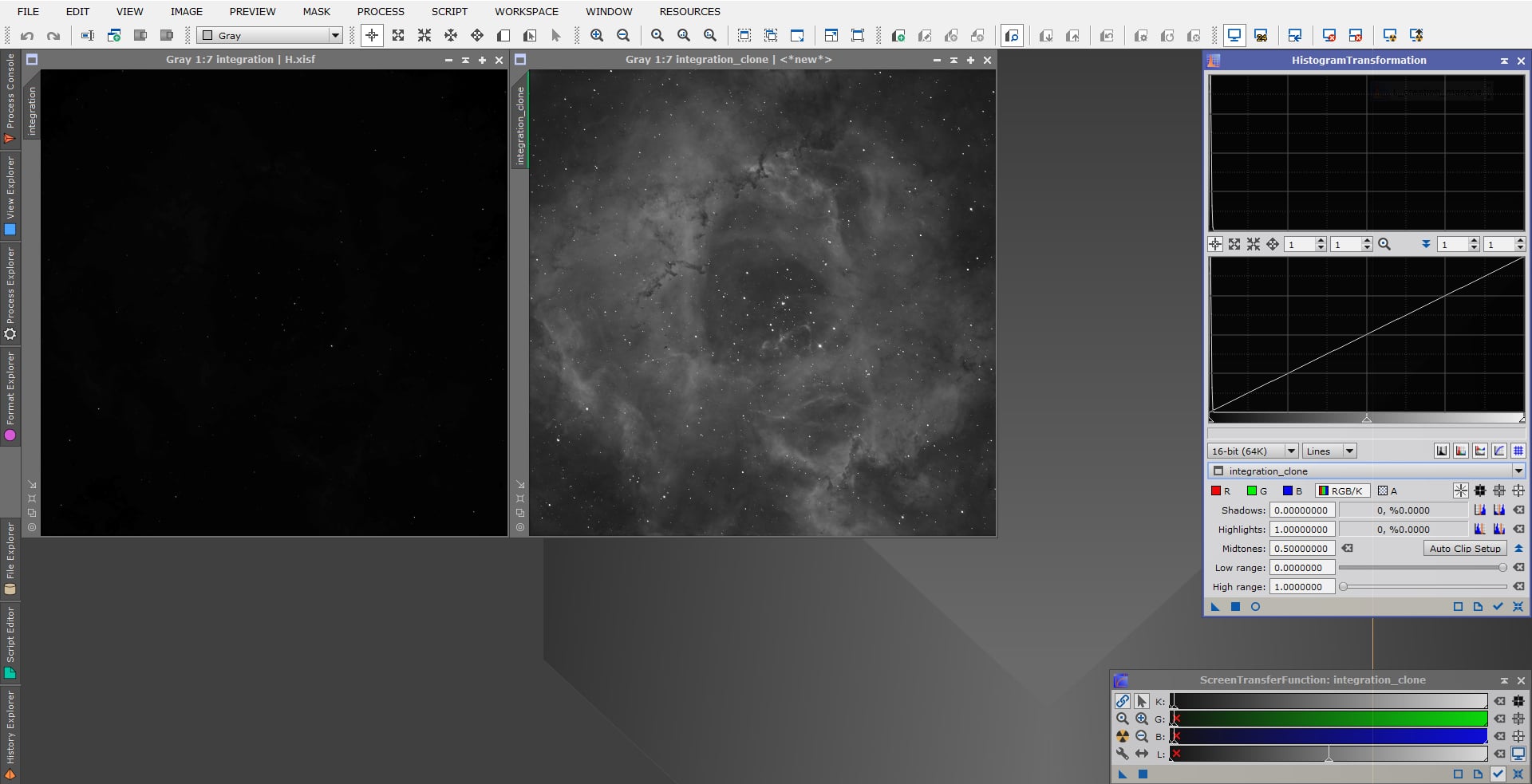Screen dimensions: 1532x784
Task: Click the New Preview Mode toolbar icon
Action: tap(744, 35)
